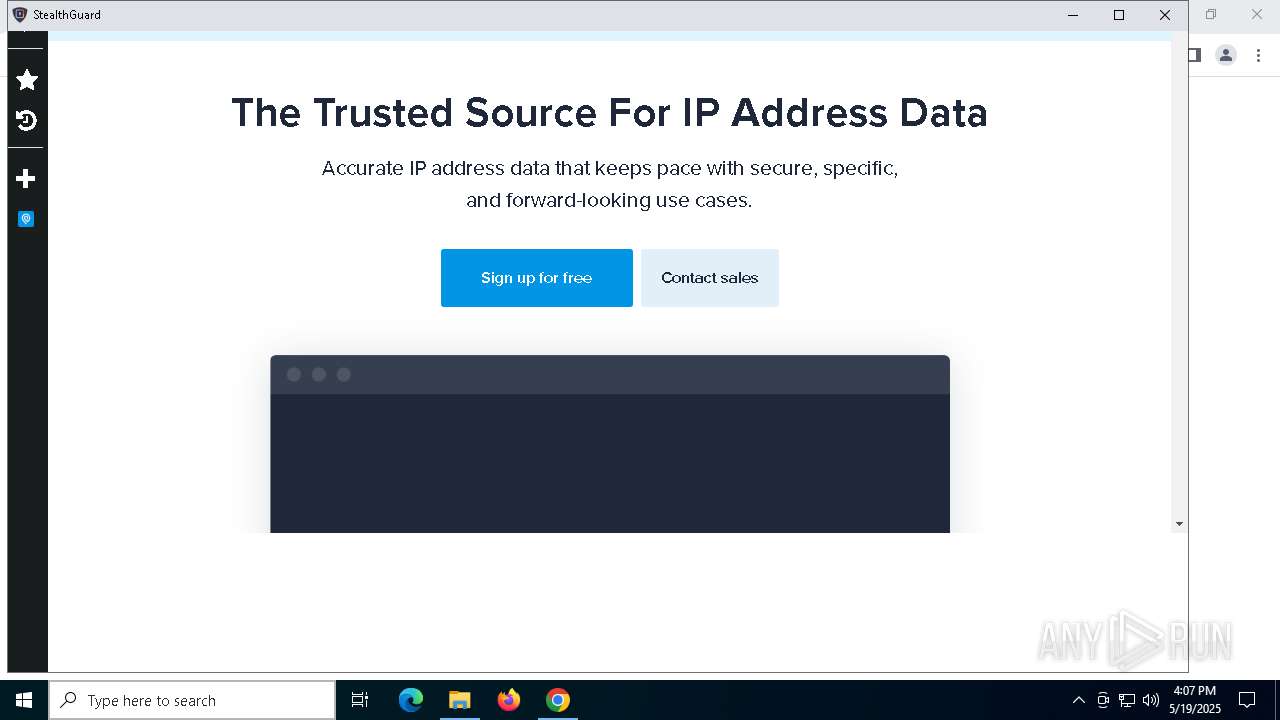This screenshot has height=720, width=1280.
Task: Click Chrome side panel icon in background window
Action: [x=1195, y=55]
